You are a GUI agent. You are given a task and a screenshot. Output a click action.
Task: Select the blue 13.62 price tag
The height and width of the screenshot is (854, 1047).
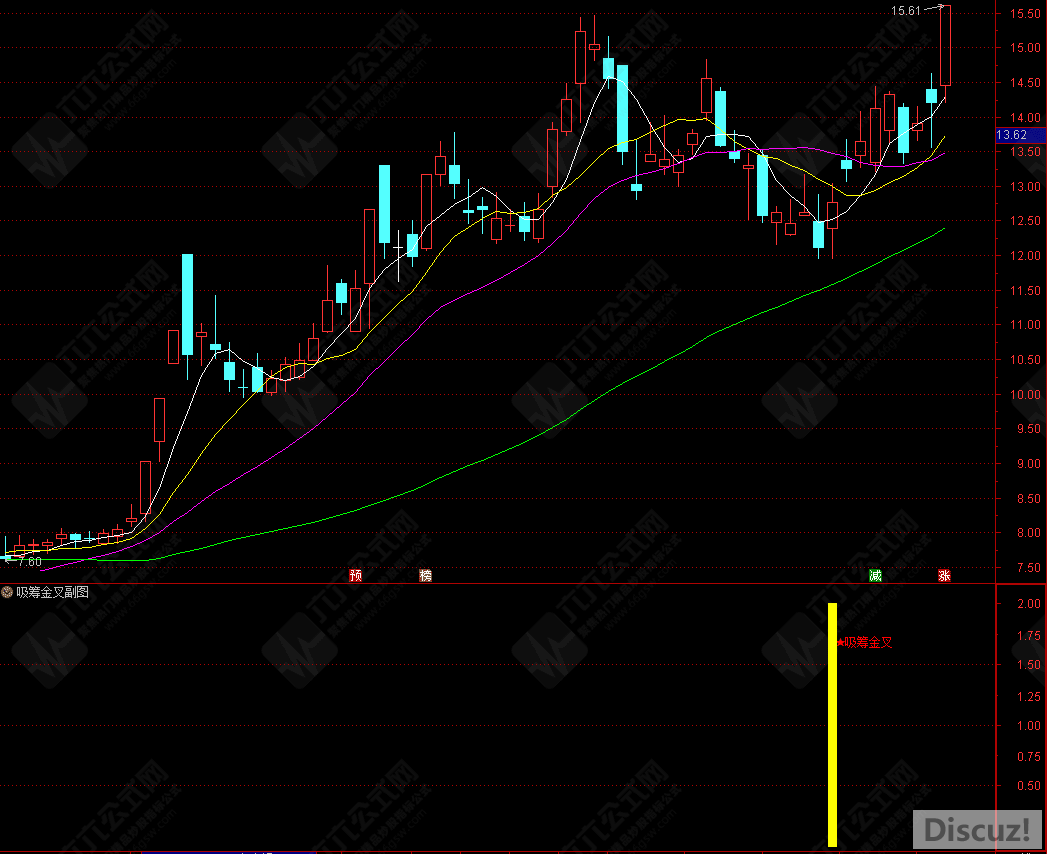(x=1012, y=135)
